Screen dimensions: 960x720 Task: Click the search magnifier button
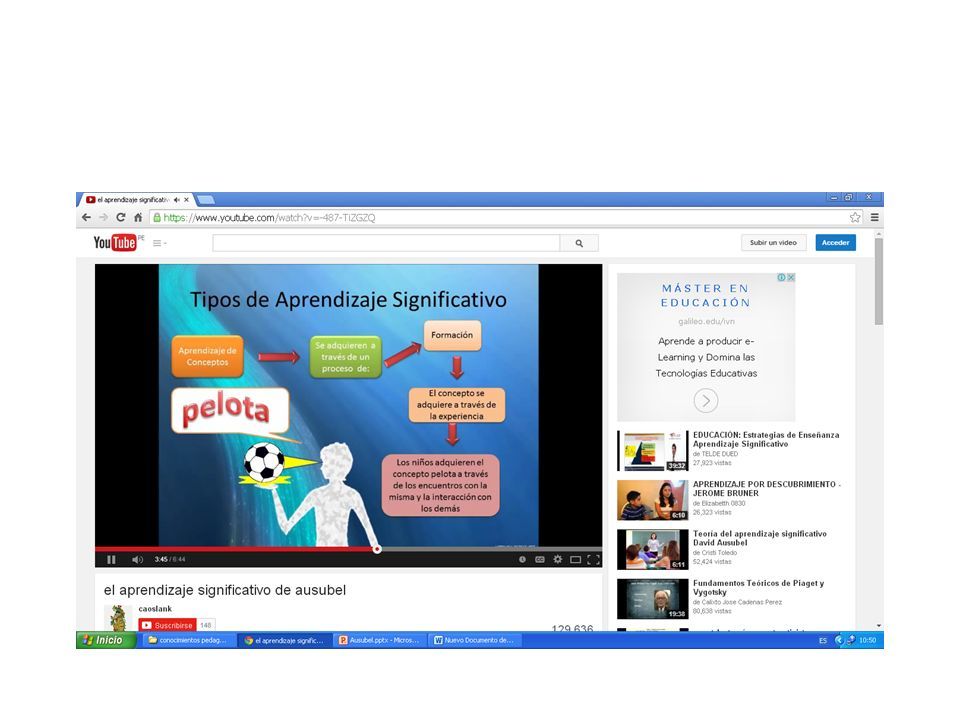[579, 243]
